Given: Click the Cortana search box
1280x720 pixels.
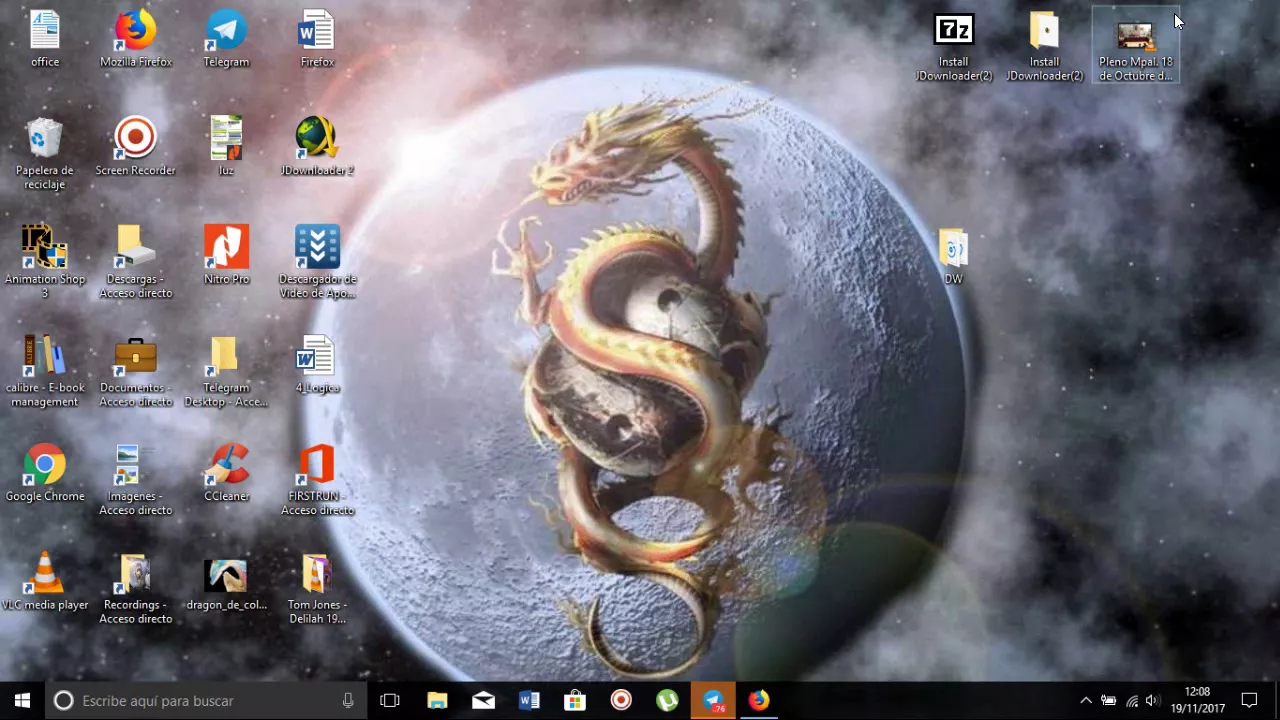Looking at the screenshot, I should tap(206, 701).
